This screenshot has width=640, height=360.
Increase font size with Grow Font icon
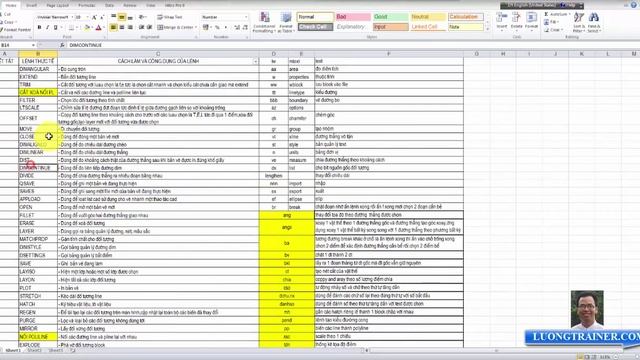coord(94,17)
